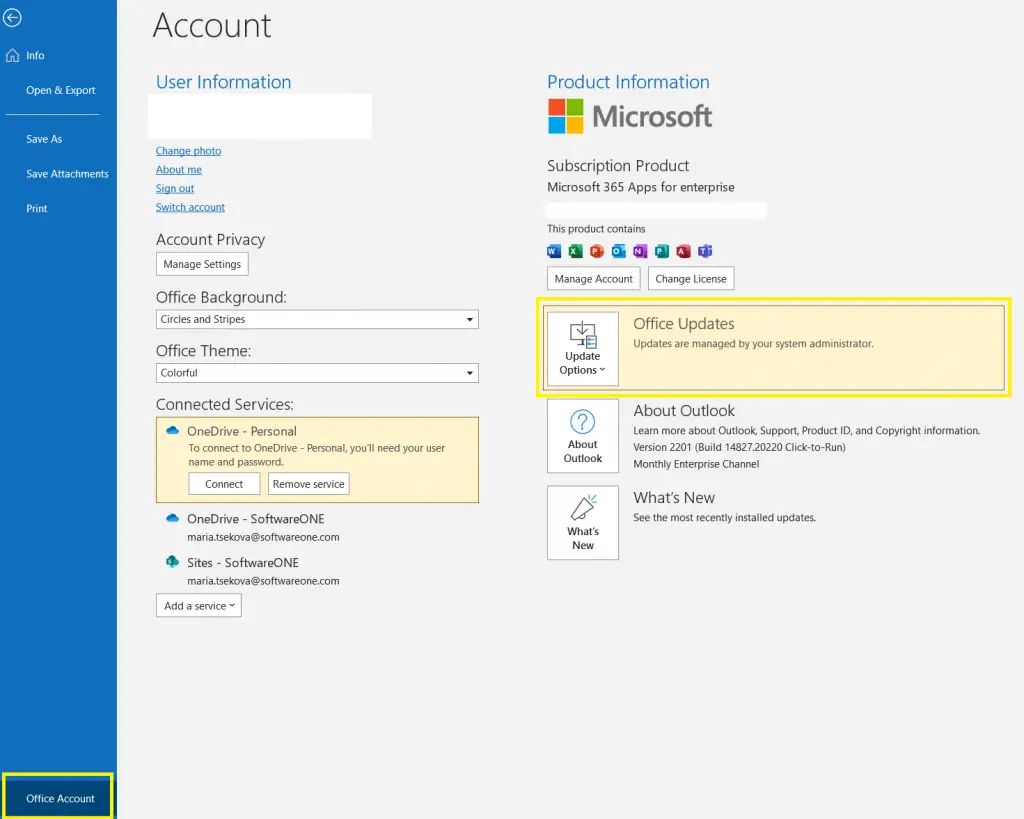
Task: Click the Teams app icon
Action: pyautogui.click(x=705, y=251)
